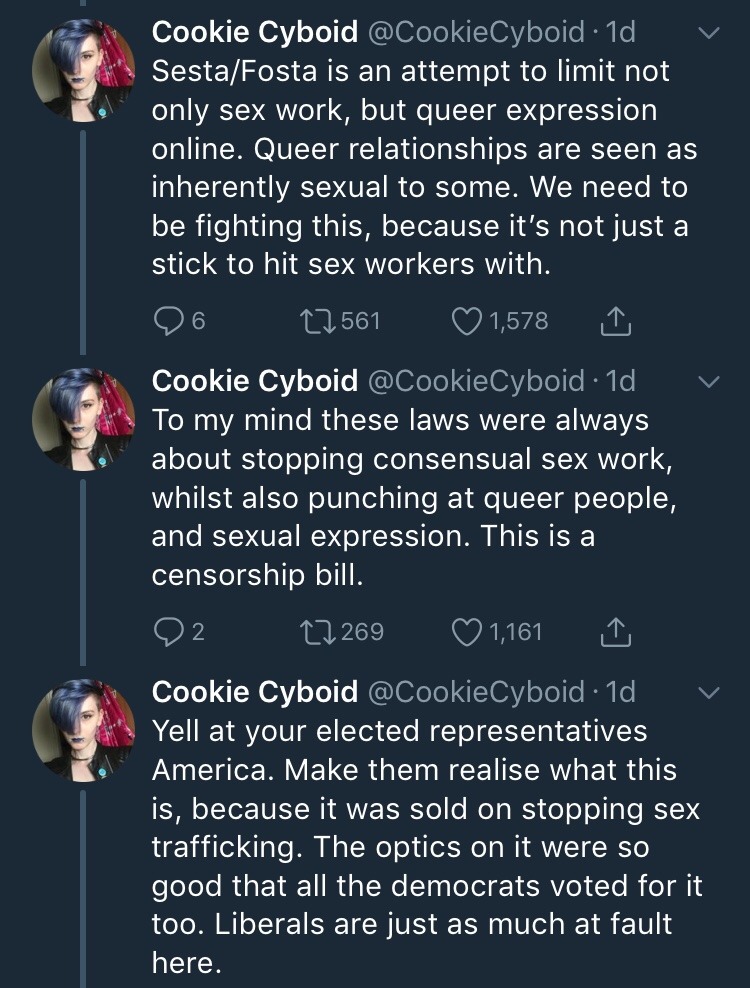Reply to the Sesta/Fosta tweet
750x988 pixels.
166,322
